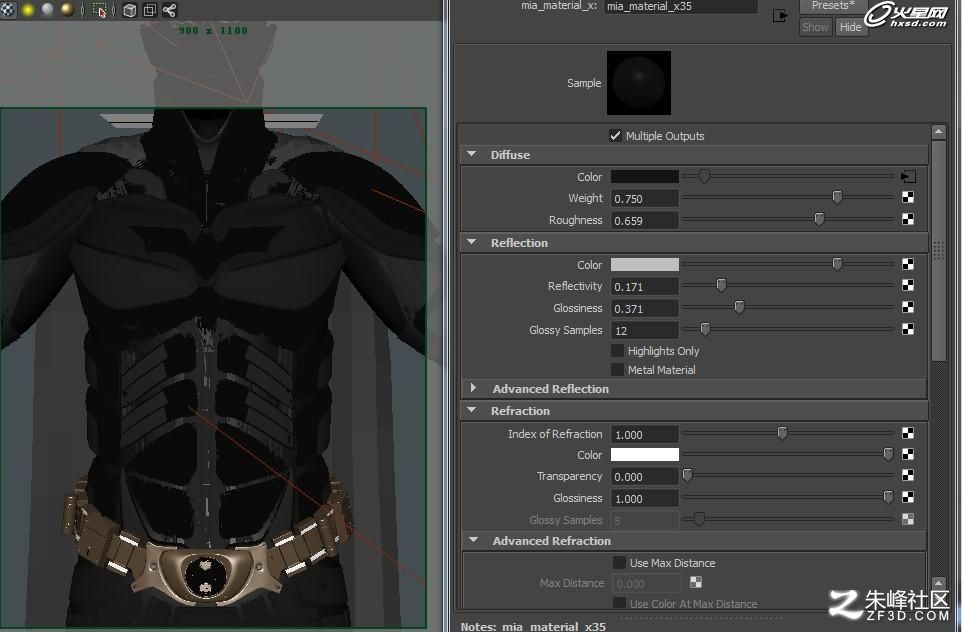
Task: Click the Refraction Glossiness slider handle
Action: point(888,497)
